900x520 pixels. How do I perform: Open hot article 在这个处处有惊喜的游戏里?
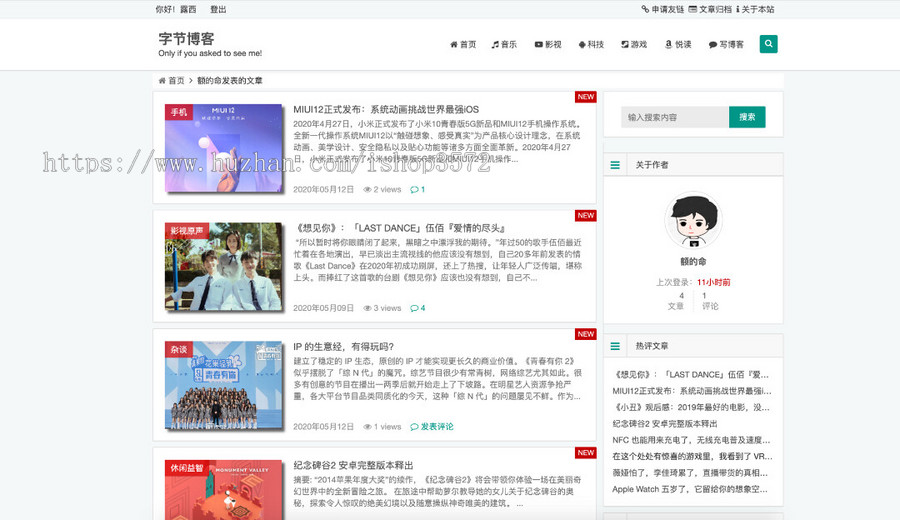pyautogui.click(x=692, y=456)
